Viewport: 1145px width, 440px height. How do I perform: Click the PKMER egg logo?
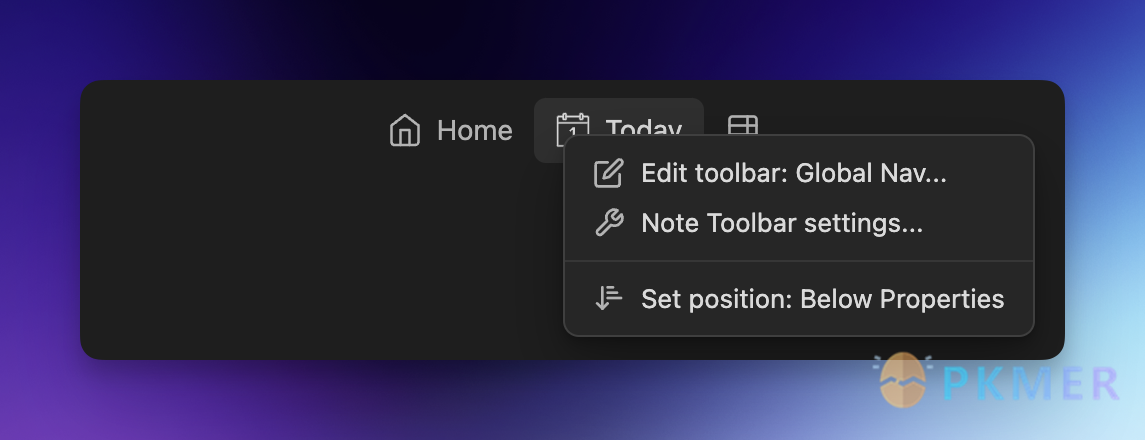[902, 381]
